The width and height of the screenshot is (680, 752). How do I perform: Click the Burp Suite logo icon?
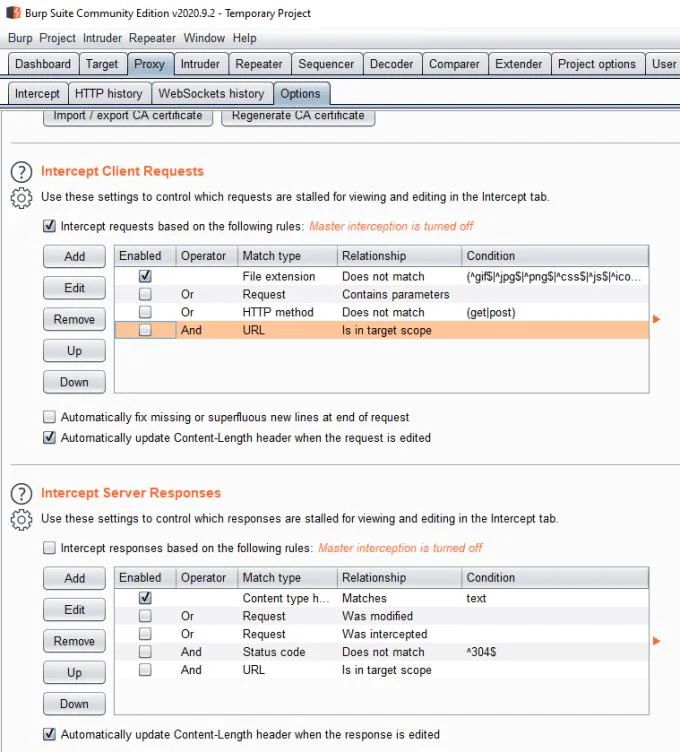pos(13,12)
